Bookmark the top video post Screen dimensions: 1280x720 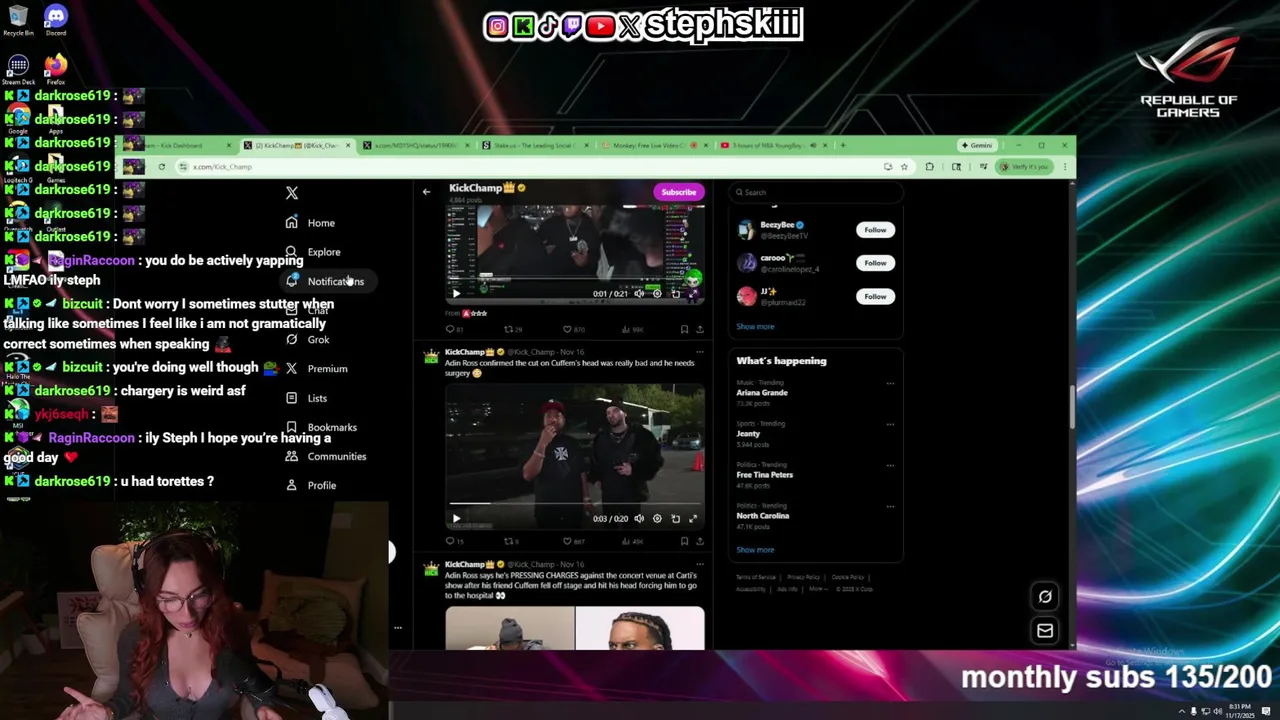pos(684,329)
